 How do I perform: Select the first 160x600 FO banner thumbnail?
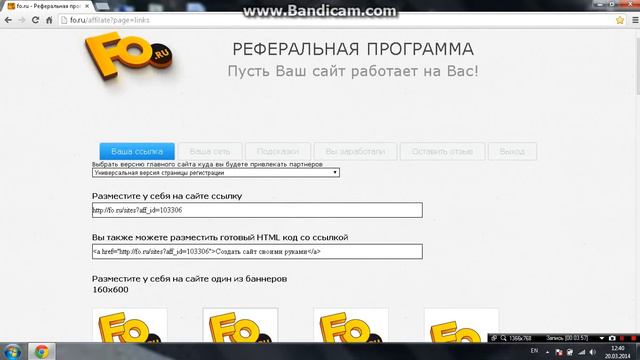[x=130, y=325]
